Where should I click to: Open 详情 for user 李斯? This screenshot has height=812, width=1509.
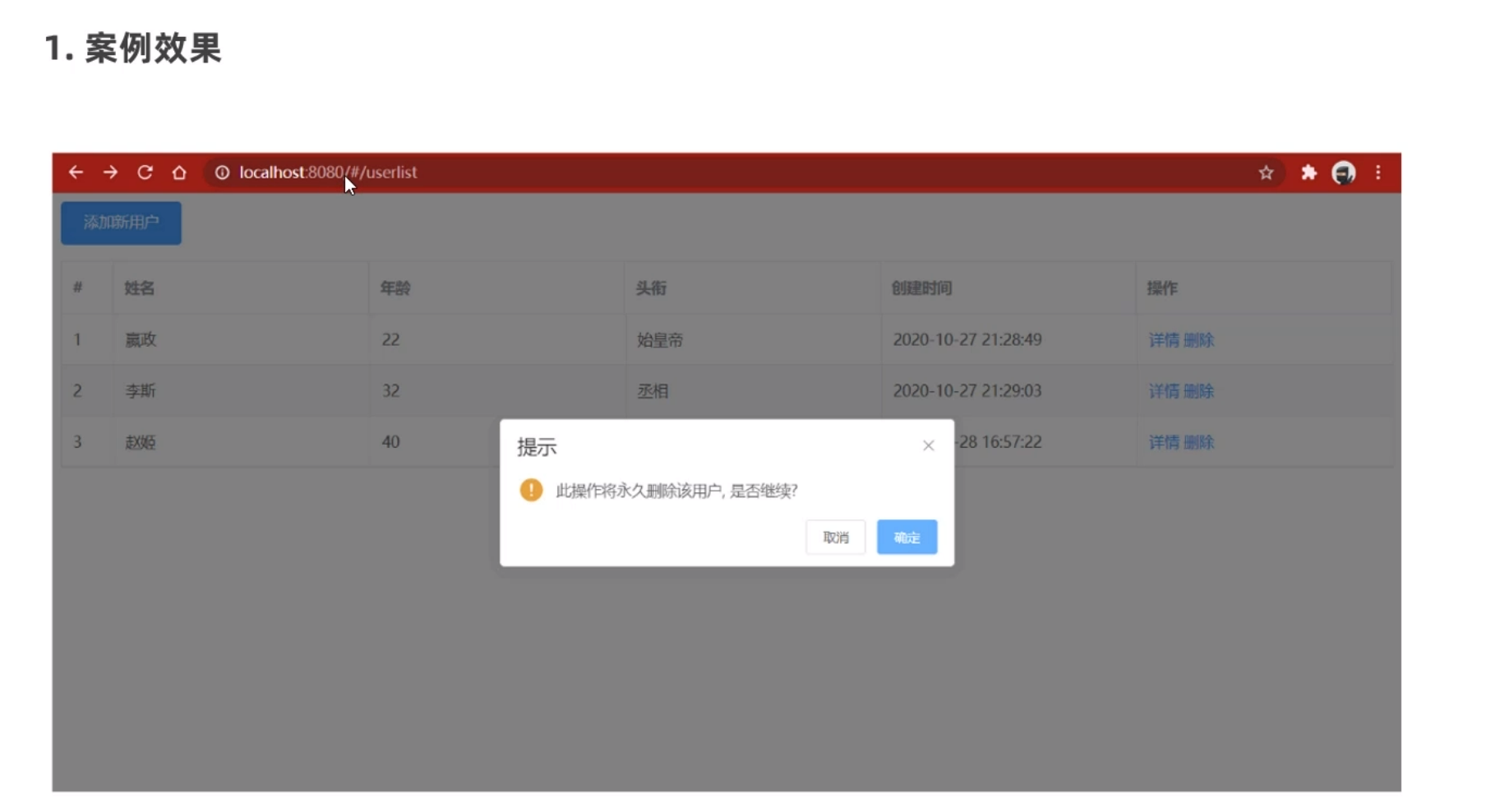(x=1162, y=391)
